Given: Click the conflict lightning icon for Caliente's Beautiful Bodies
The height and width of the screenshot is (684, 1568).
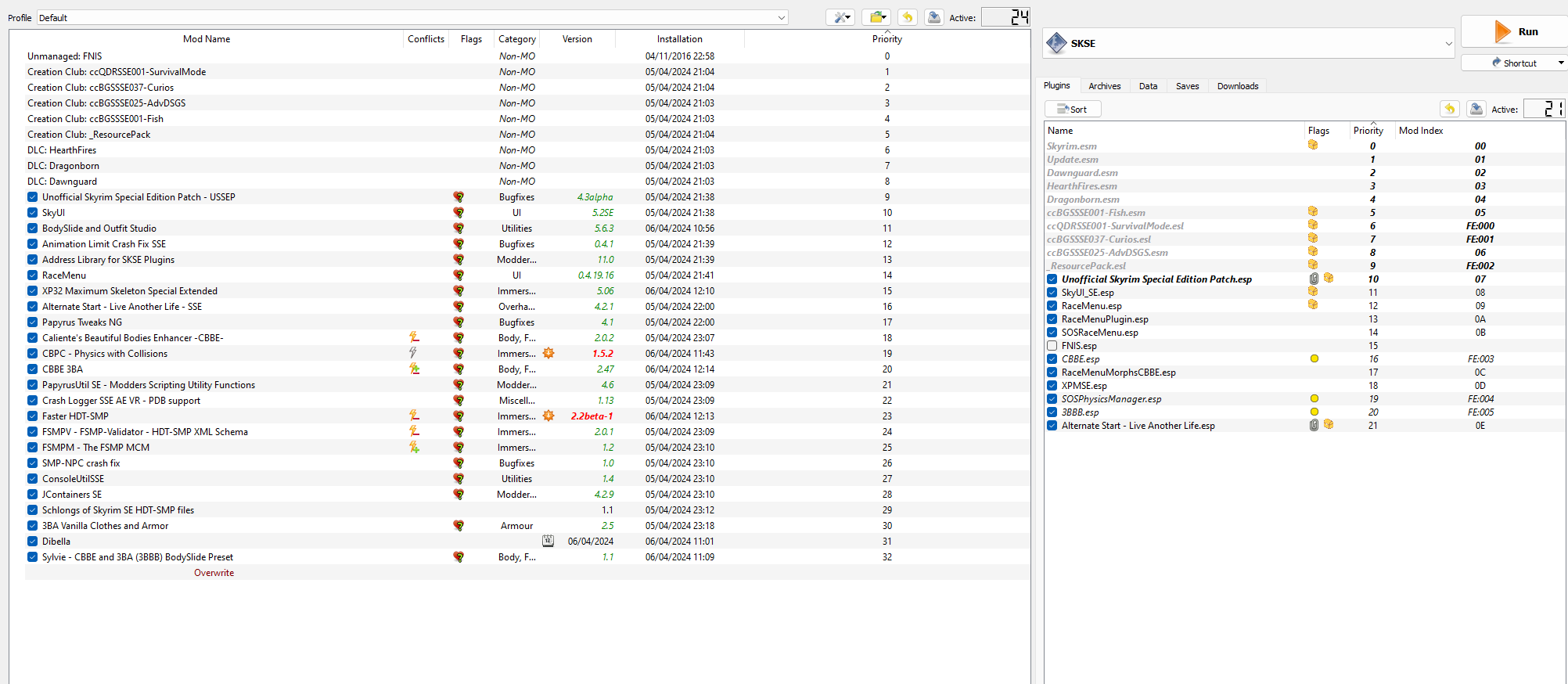Looking at the screenshot, I should pos(414,337).
